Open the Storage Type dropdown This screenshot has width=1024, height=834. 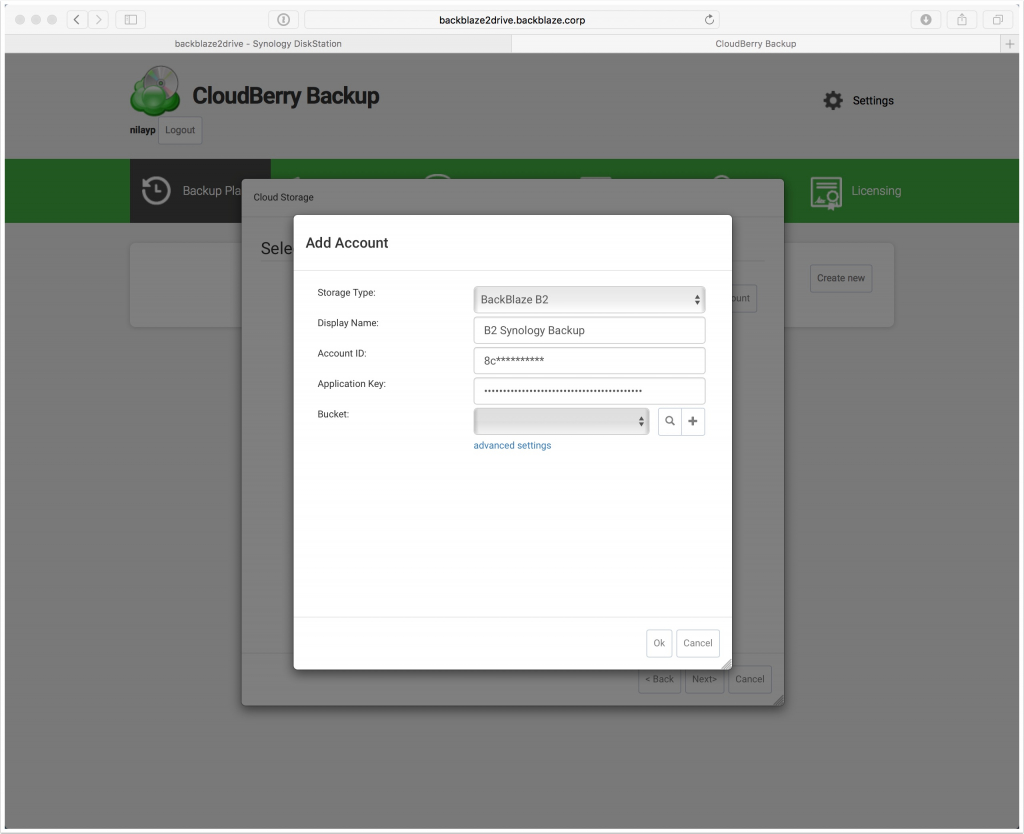[589, 300]
